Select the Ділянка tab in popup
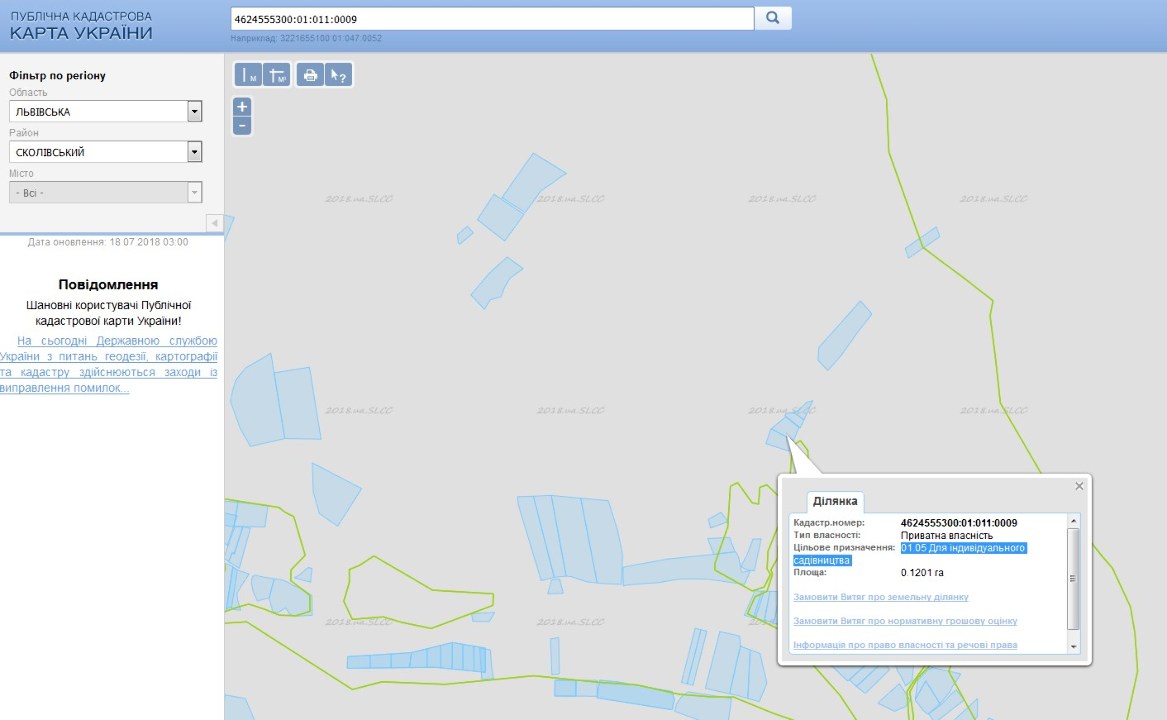Screen dimensions: 1167x720 coord(834,501)
